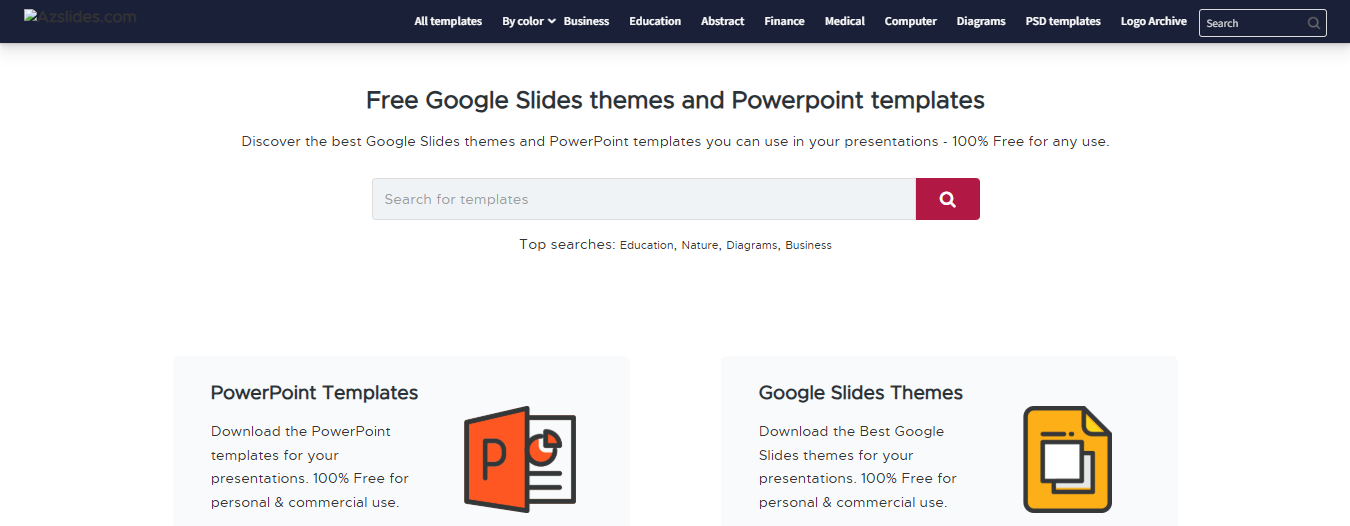Viewport: 1350px width, 526px height.
Task: Click the 'Top searches:' label
Action: tap(567, 244)
